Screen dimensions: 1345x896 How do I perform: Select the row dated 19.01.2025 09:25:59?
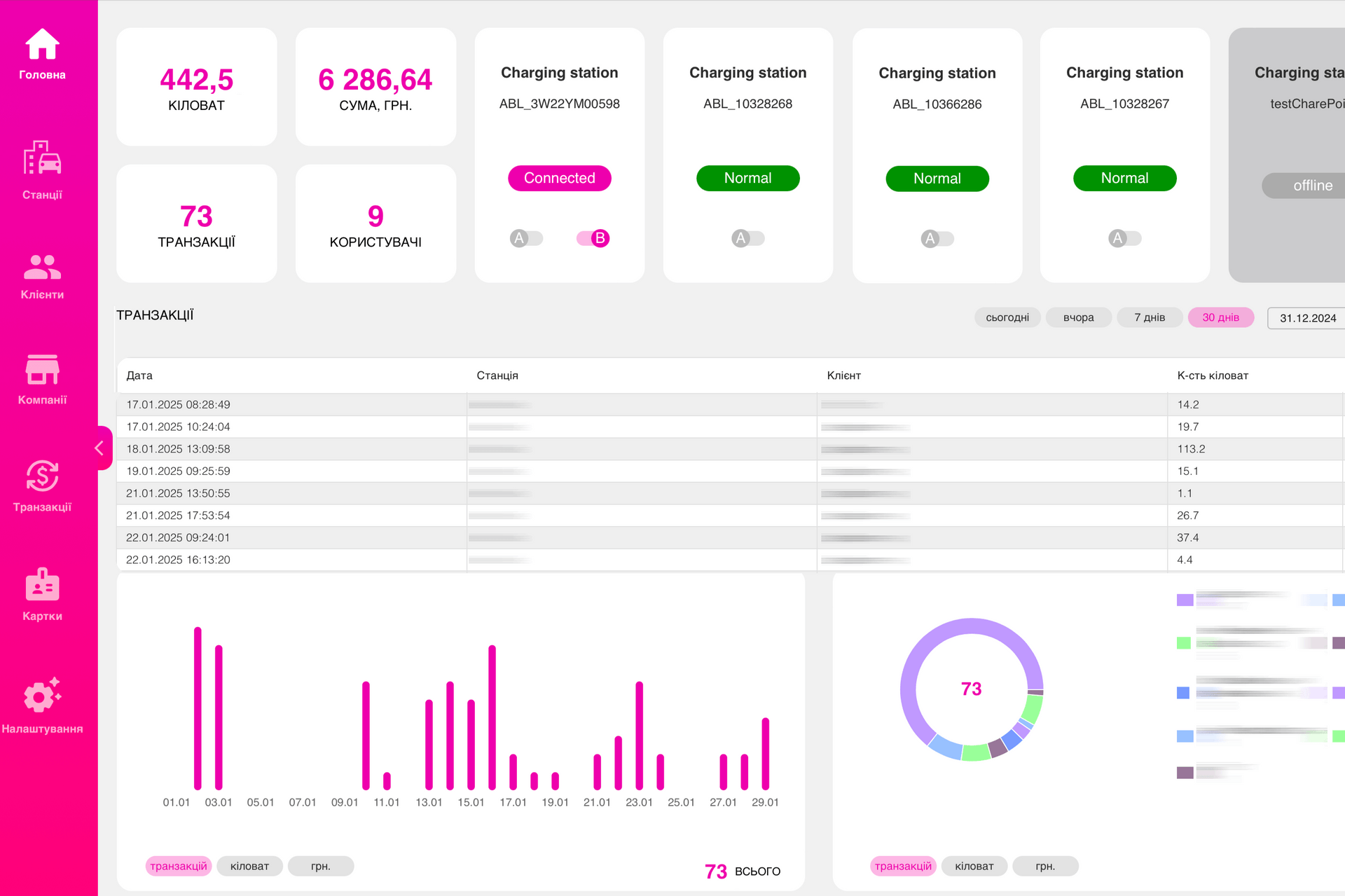pyautogui.click(x=729, y=471)
